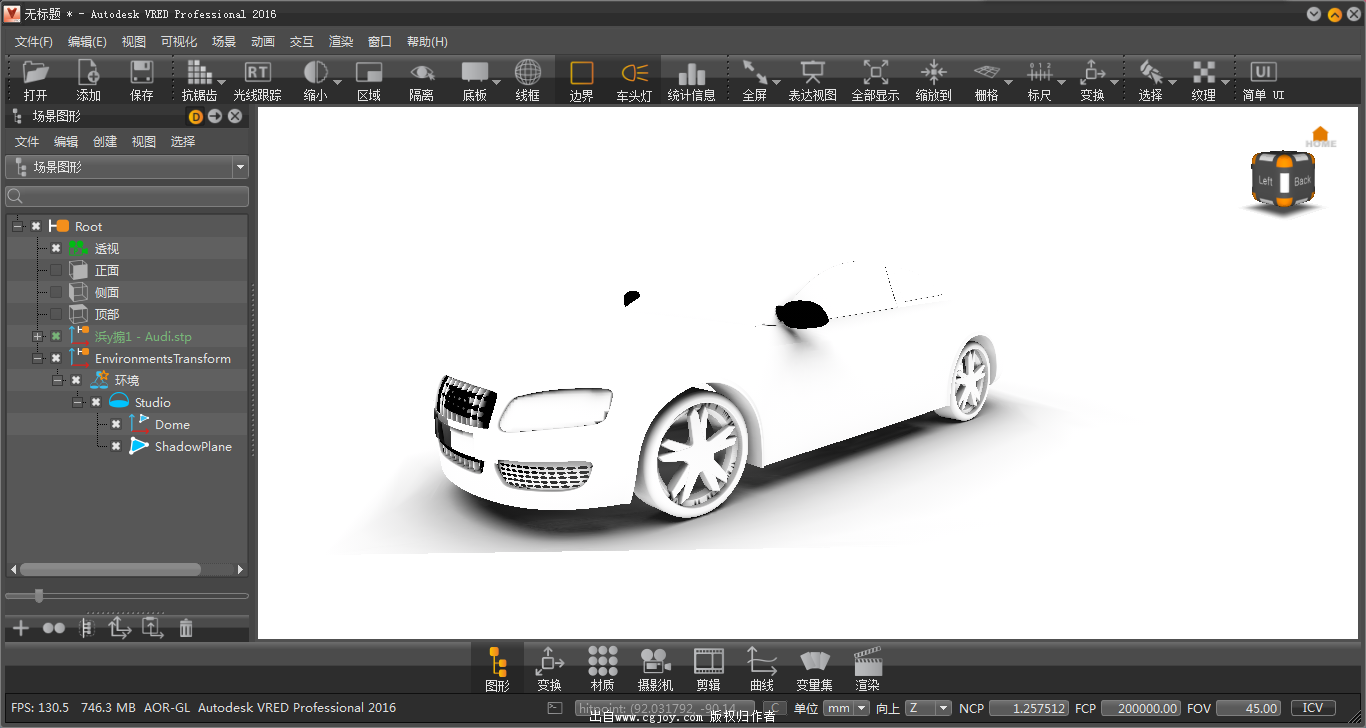
Task: Click the plus create node icon
Action: coord(20,628)
